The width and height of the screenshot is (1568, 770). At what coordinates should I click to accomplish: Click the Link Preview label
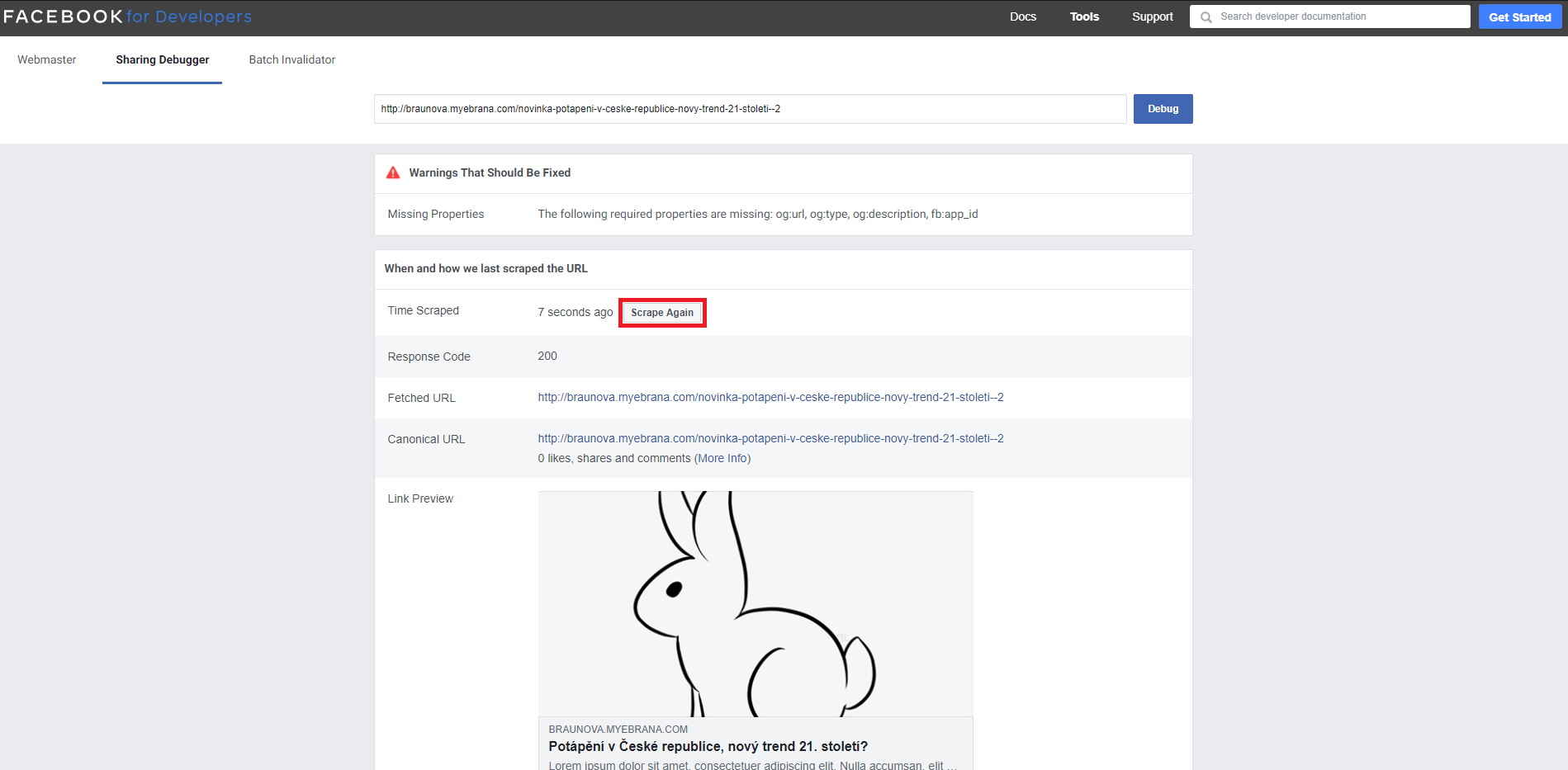point(420,498)
